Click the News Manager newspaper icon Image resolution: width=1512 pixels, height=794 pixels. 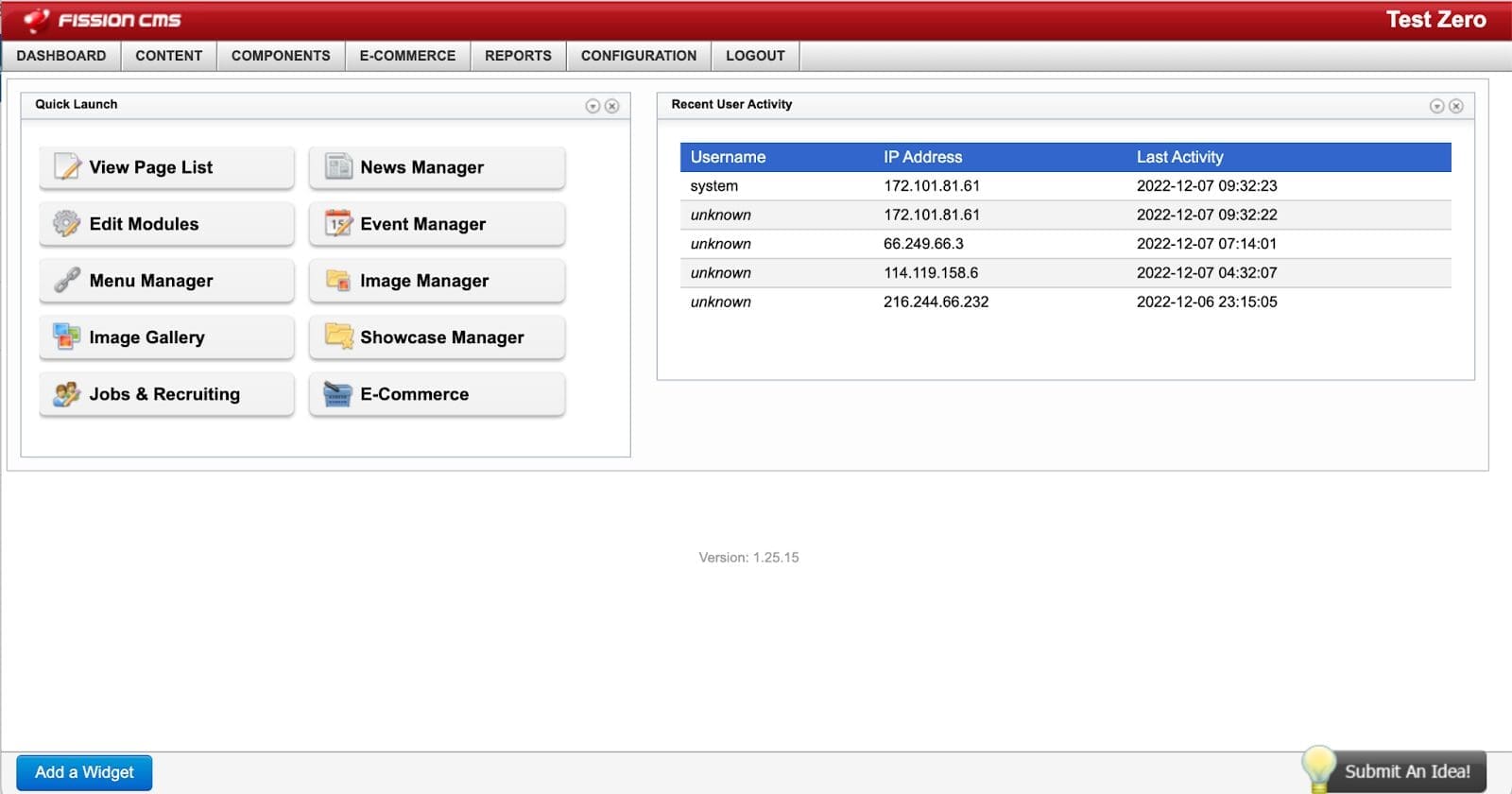[338, 167]
